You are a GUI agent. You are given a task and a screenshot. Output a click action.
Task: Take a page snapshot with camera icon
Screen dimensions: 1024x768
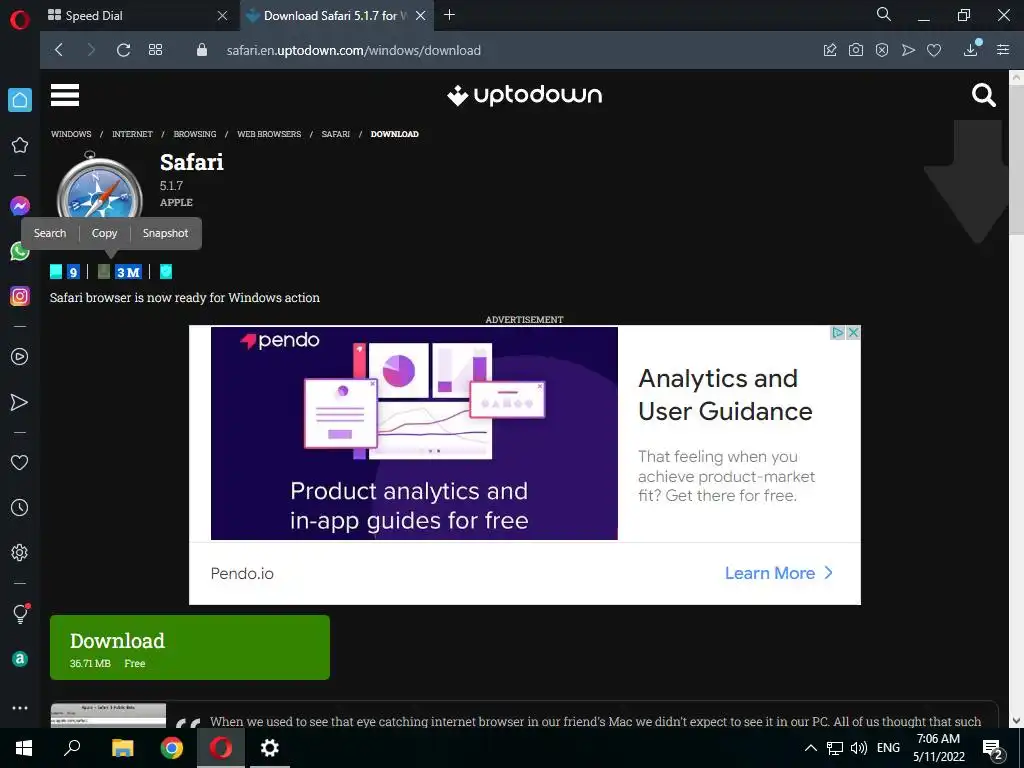856,50
